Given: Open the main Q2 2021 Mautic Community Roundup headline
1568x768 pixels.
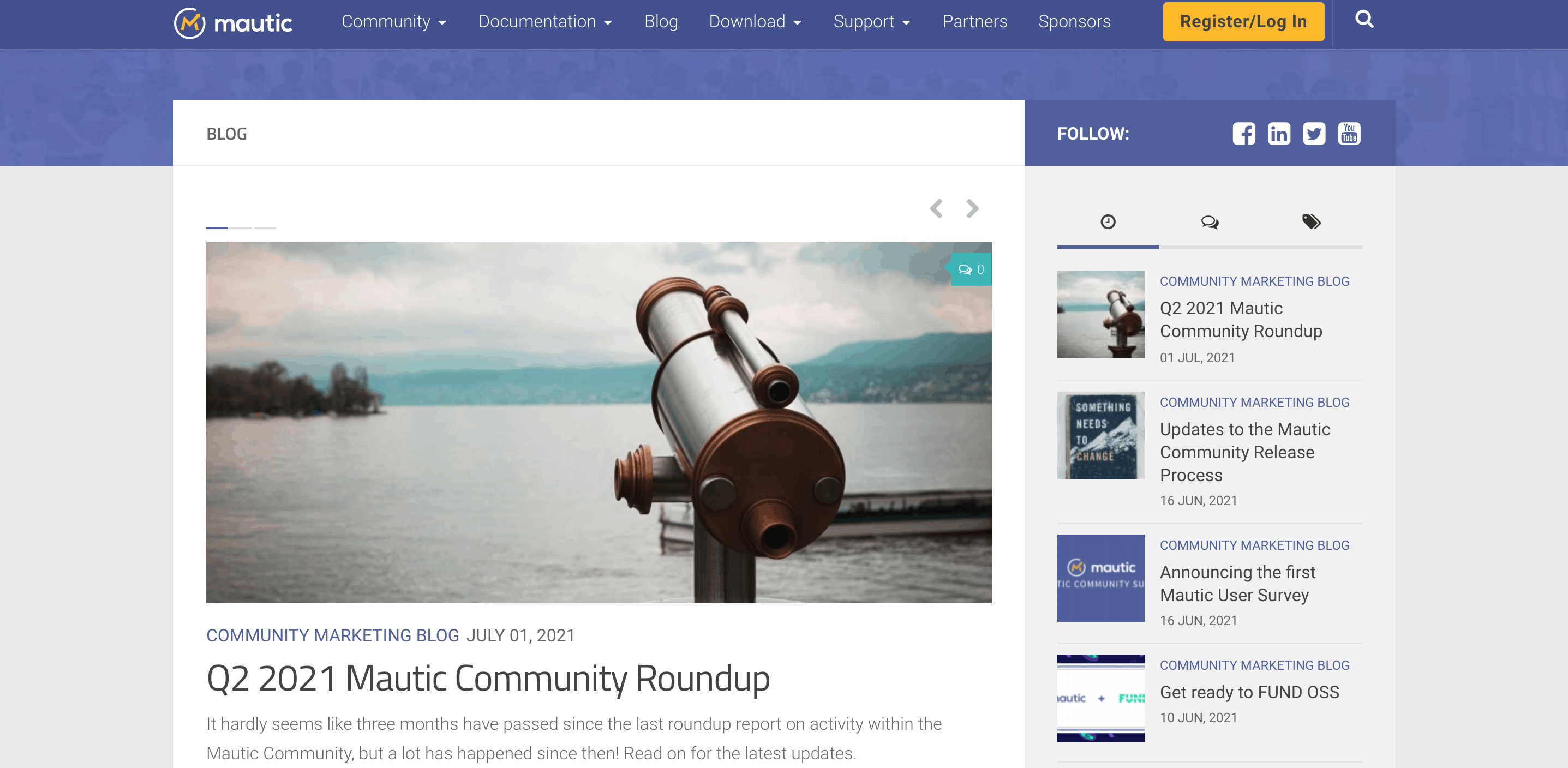Looking at the screenshot, I should coord(488,679).
